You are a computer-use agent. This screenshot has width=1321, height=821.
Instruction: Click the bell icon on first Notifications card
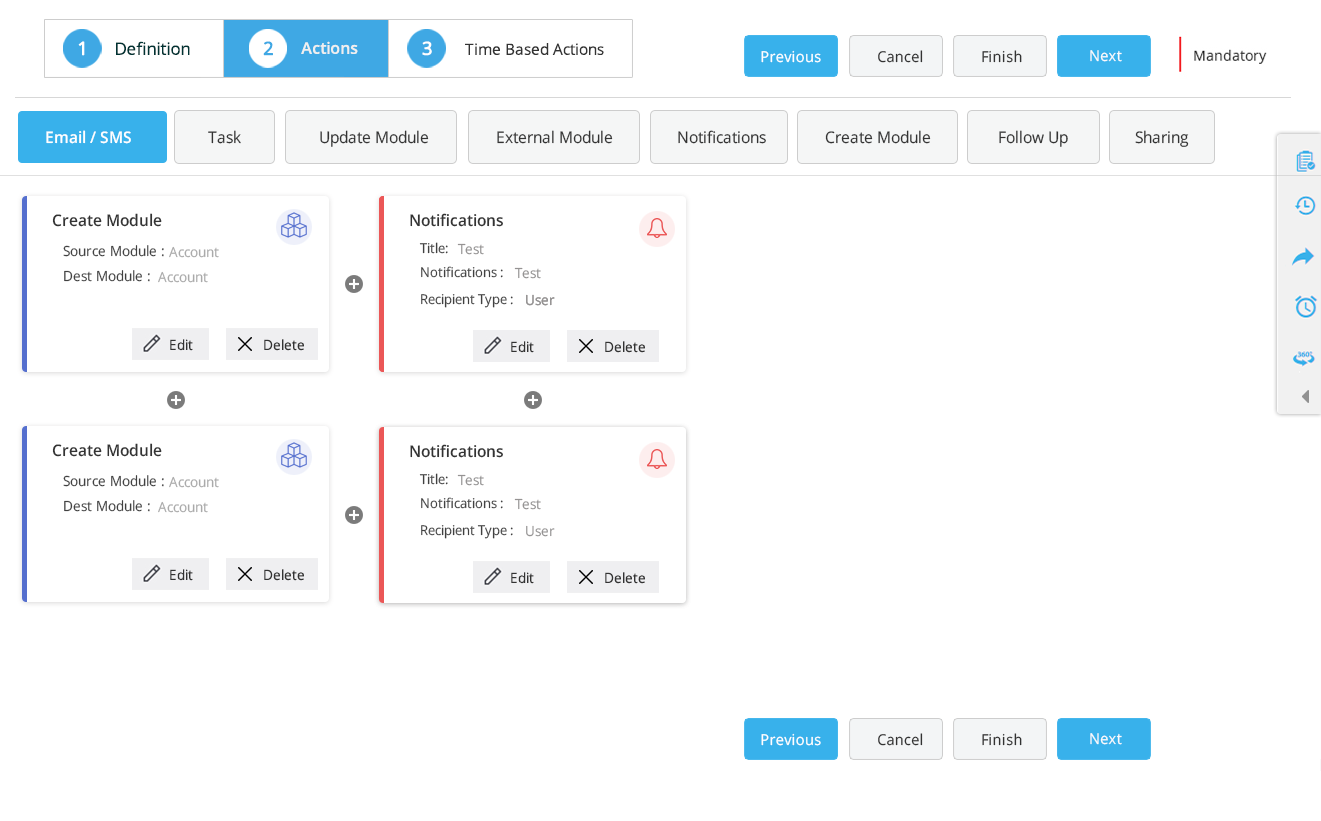(x=657, y=228)
